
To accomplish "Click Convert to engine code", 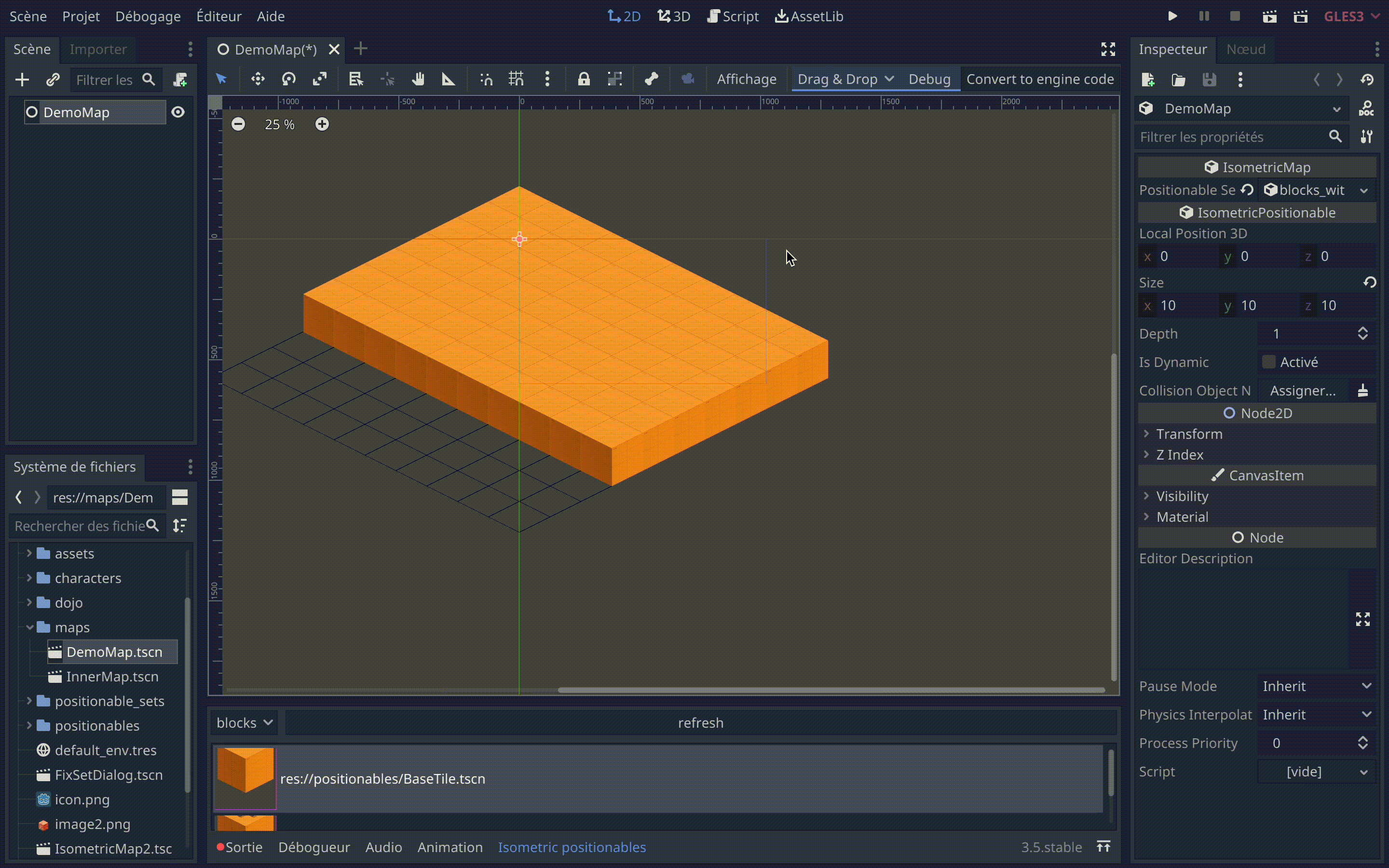I will (1040, 79).
